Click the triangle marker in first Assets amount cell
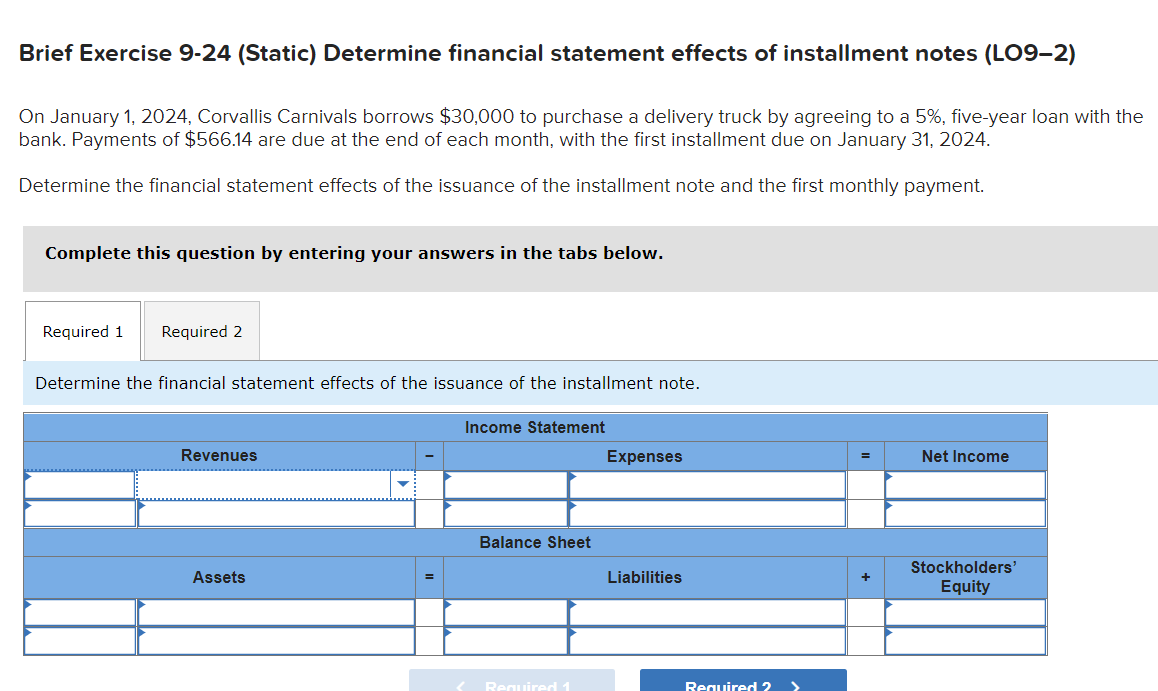 coord(27,604)
